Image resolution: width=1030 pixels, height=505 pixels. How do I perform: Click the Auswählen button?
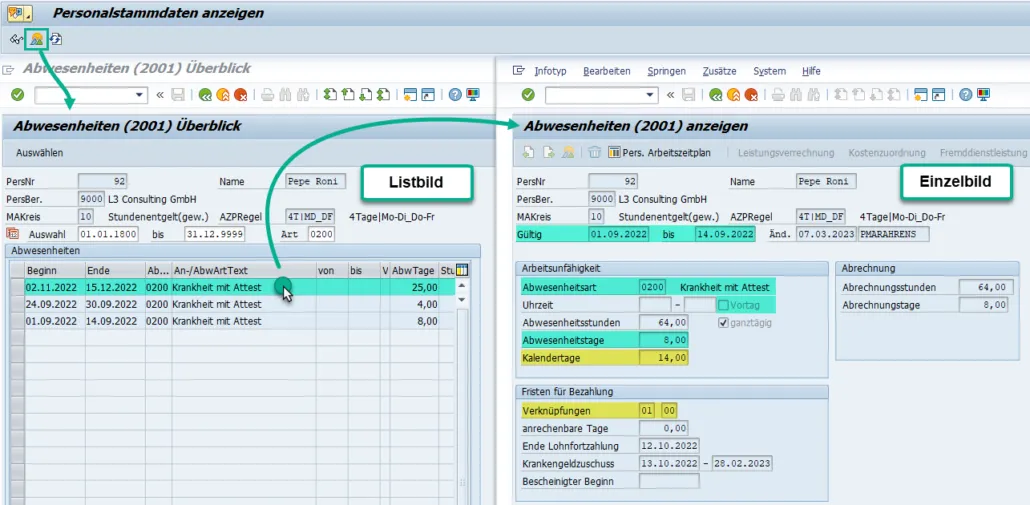click(39, 153)
